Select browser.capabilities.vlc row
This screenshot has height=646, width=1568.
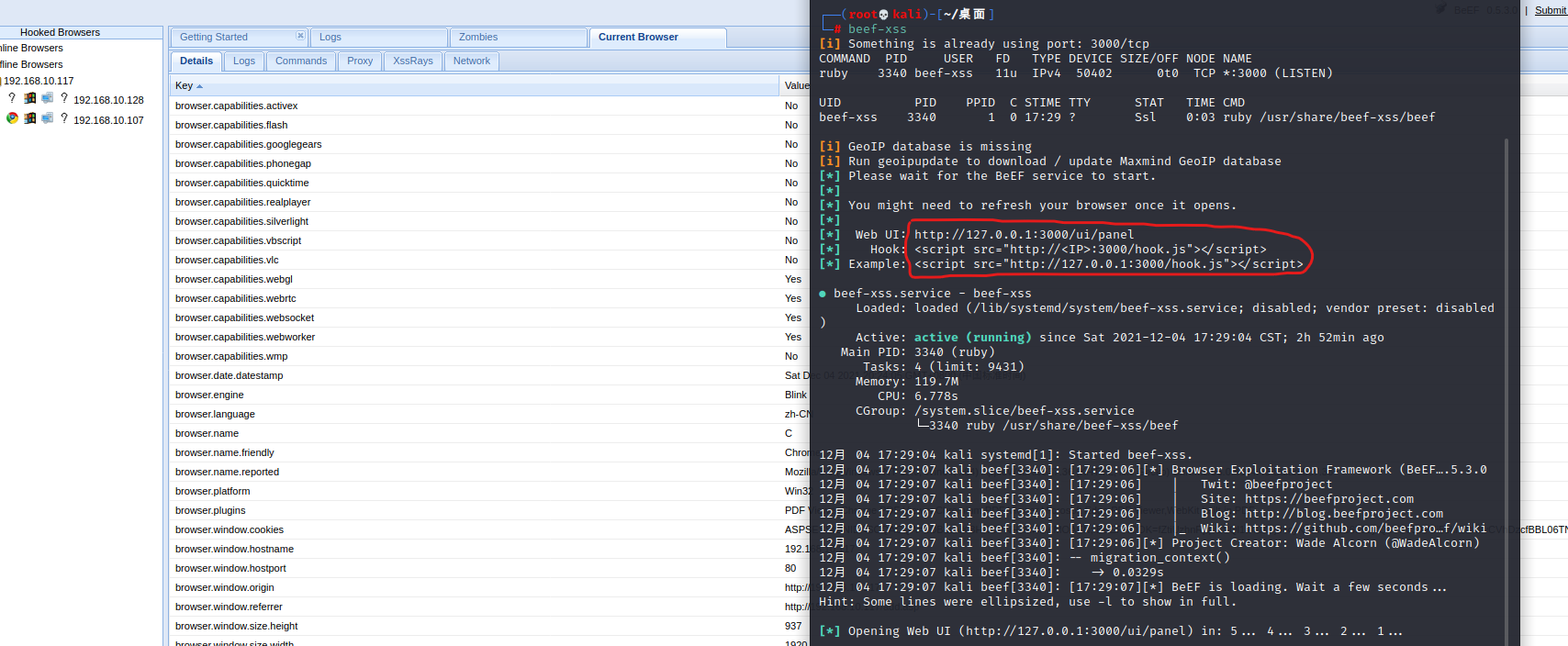click(x=489, y=260)
